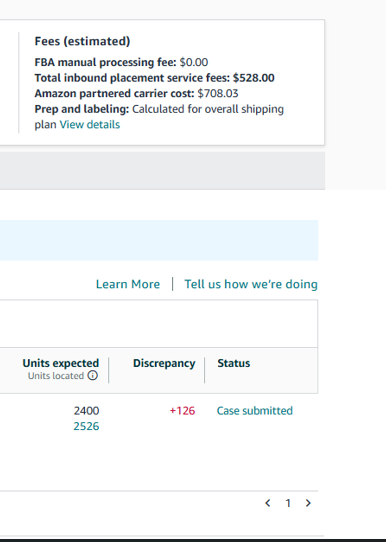
Task: Go to the next page with right chevron
Action: (x=308, y=503)
